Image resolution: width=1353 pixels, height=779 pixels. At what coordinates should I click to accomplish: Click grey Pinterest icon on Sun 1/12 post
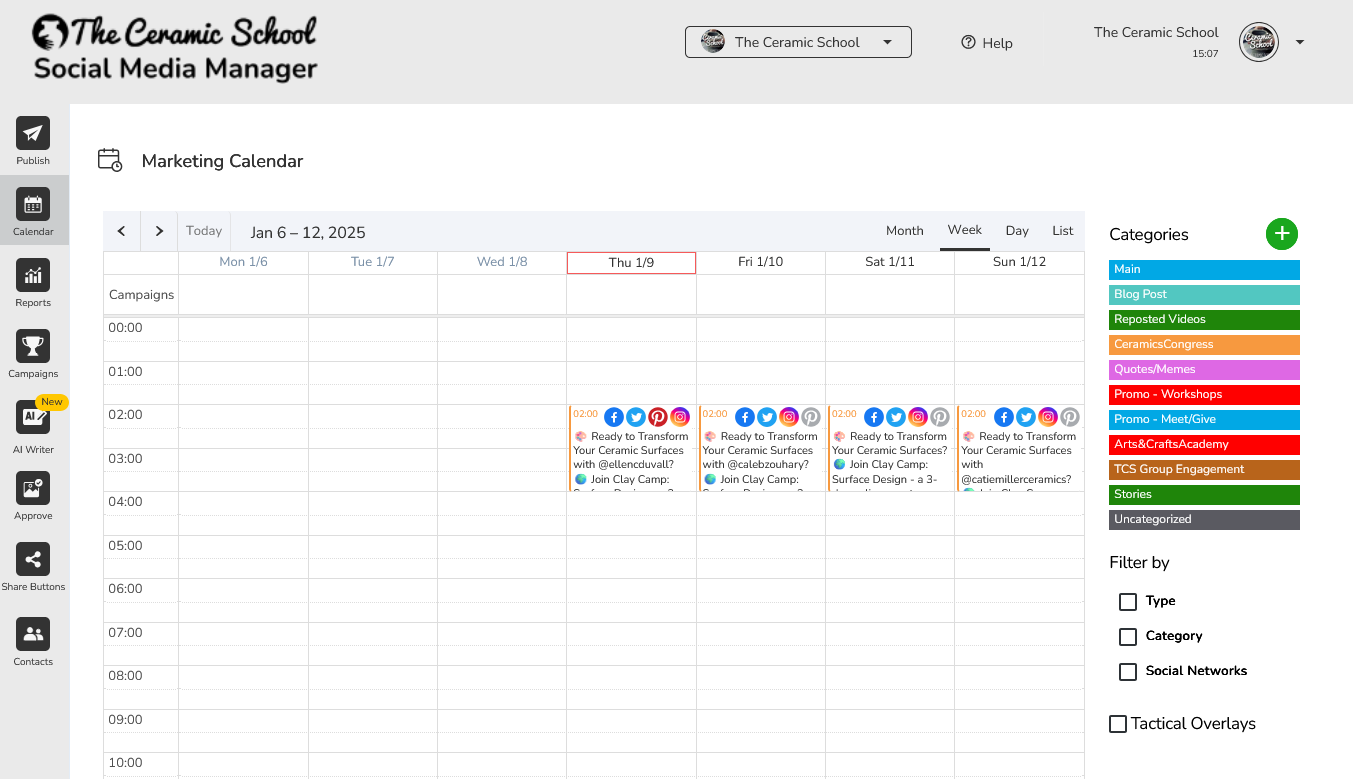pos(1070,417)
